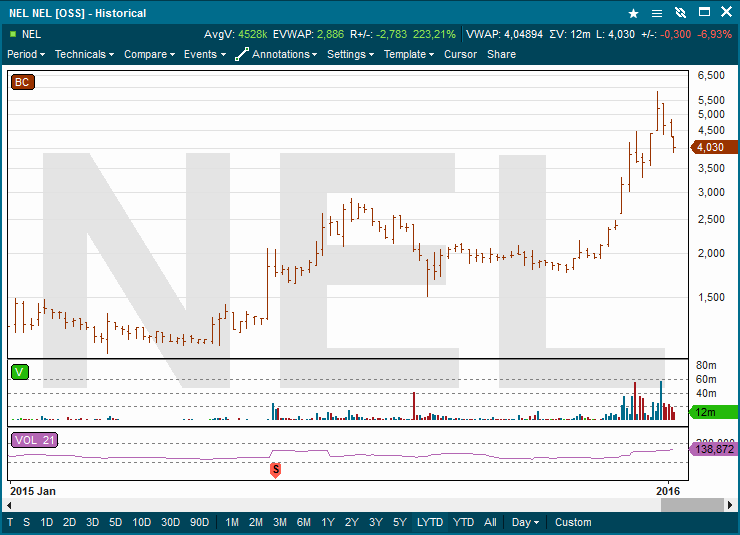Select the 3Y period
This screenshot has width=740, height=535.
pyautogui.click(x=376, y=522)
